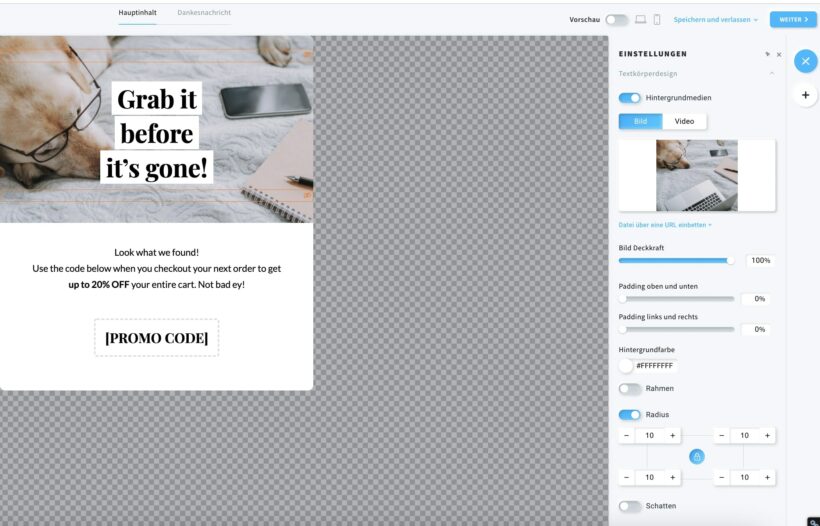This screenshot has height=526, width=820.
Task: Open the Speichern und verlassen dropdown
Action: tap(715, 20)
